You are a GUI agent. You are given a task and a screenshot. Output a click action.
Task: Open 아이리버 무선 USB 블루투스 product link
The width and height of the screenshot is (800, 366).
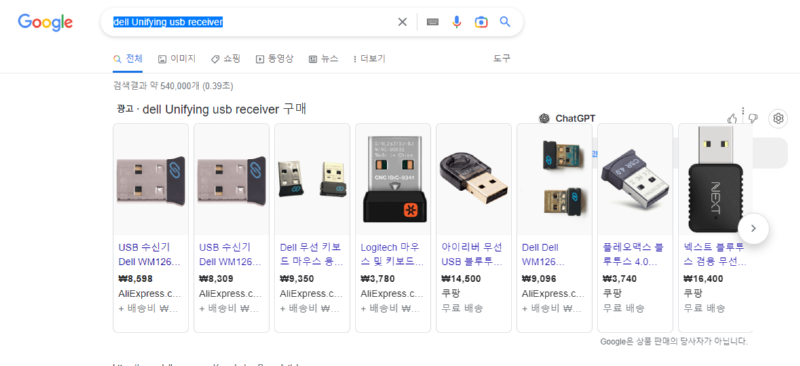click(x=472, y=255)
